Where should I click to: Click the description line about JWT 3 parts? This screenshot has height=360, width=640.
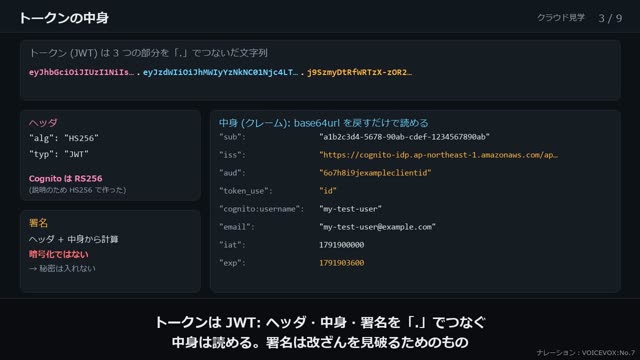click(148, 53)
